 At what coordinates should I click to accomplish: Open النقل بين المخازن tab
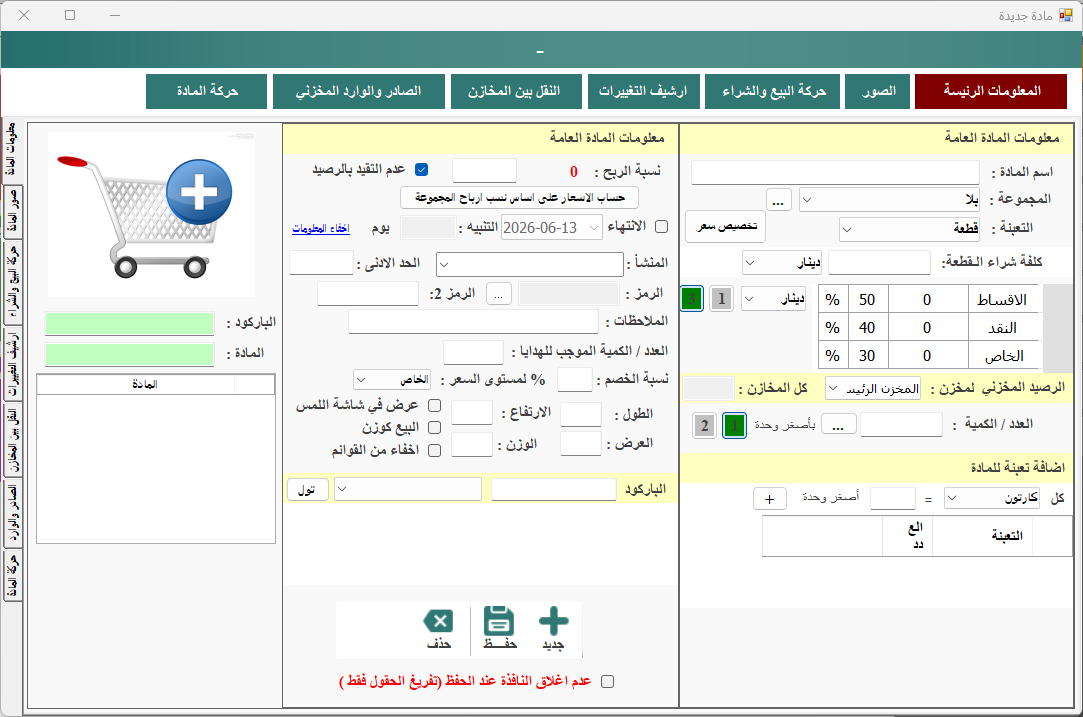516,91
